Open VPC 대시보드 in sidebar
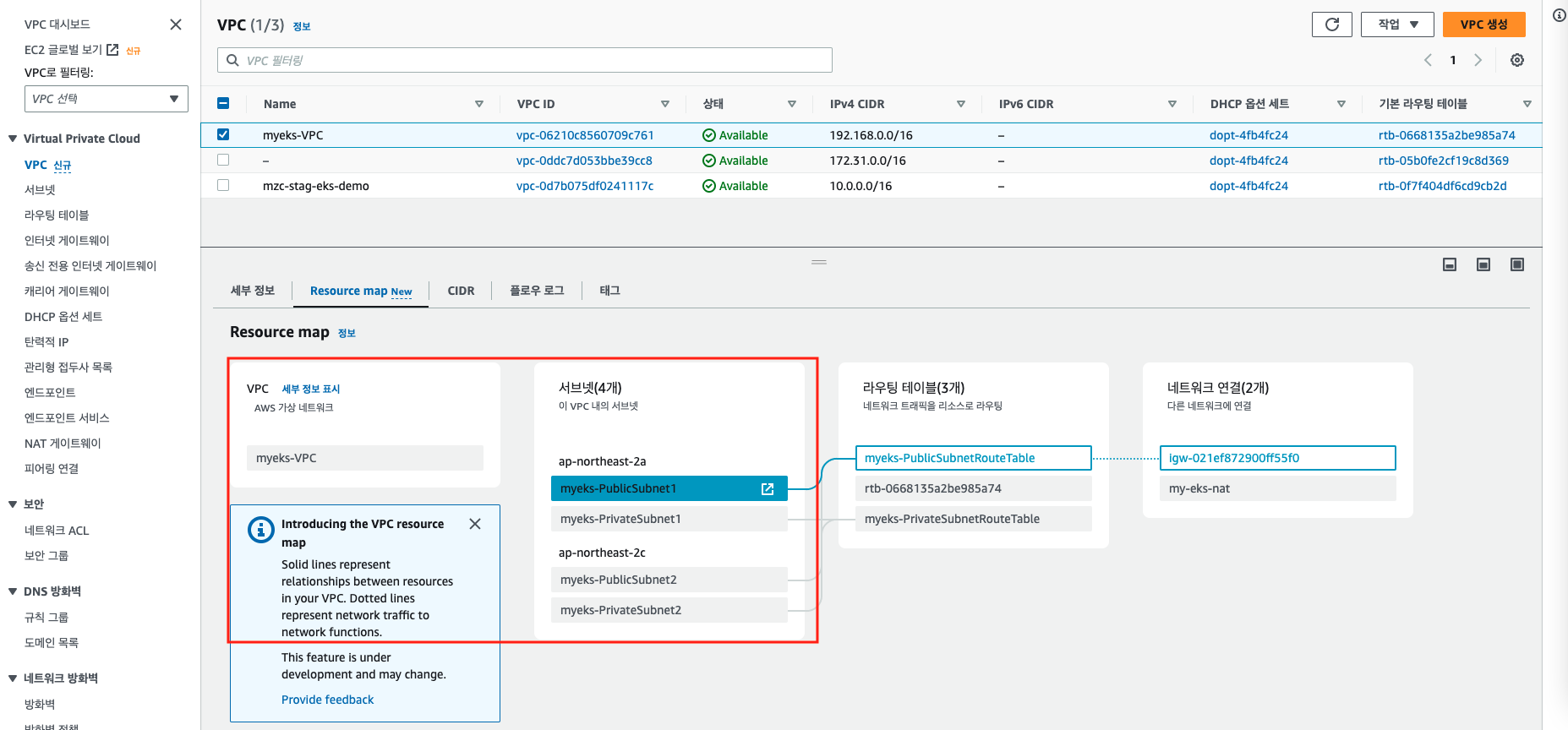Screen dimensions: 1568x730 57,25
